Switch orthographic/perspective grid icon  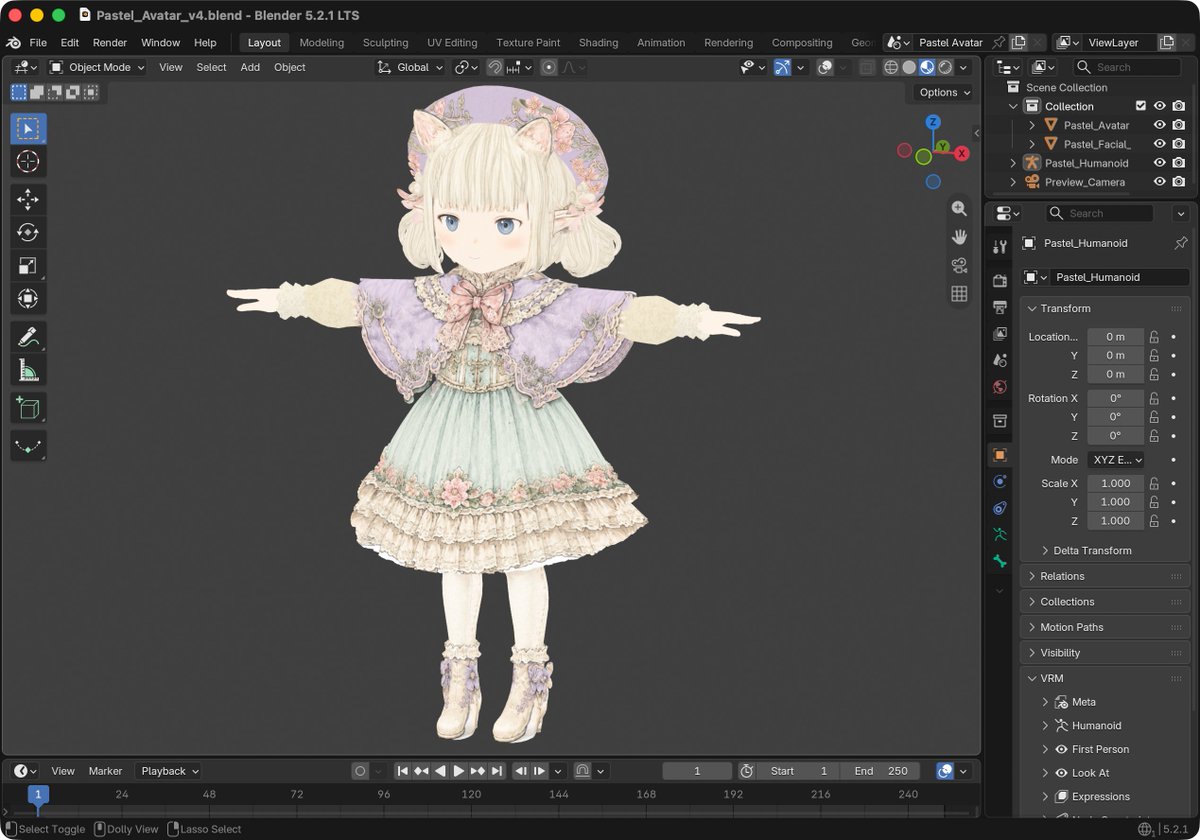click(959, 293)
